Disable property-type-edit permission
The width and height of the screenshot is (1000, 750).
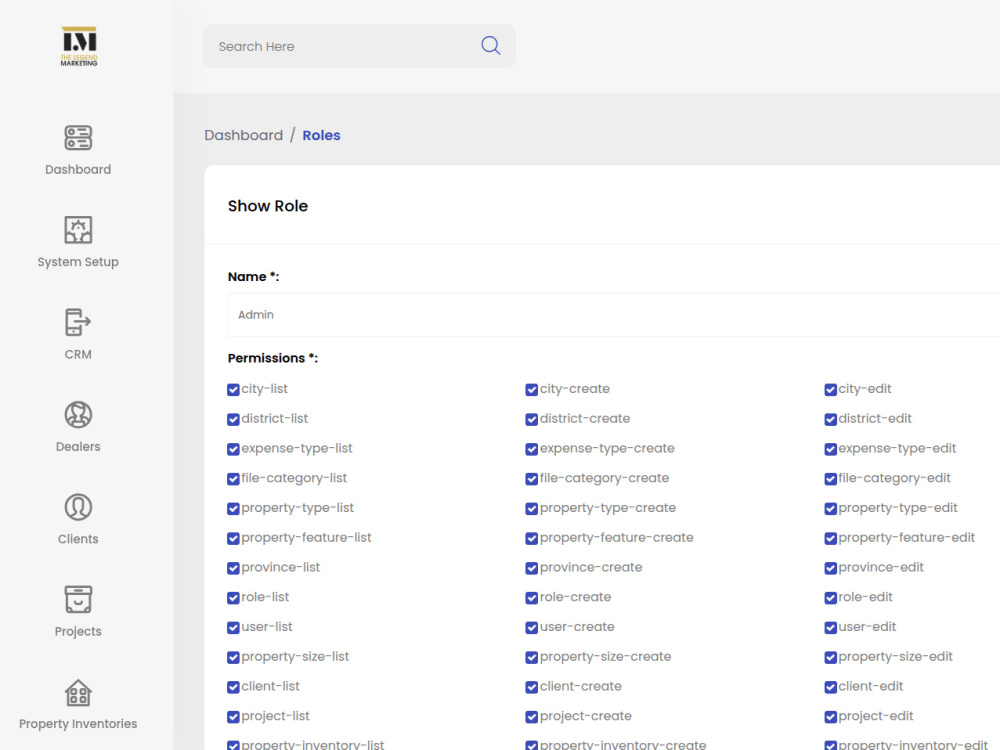pyautogui.click(x=830, y=509)
